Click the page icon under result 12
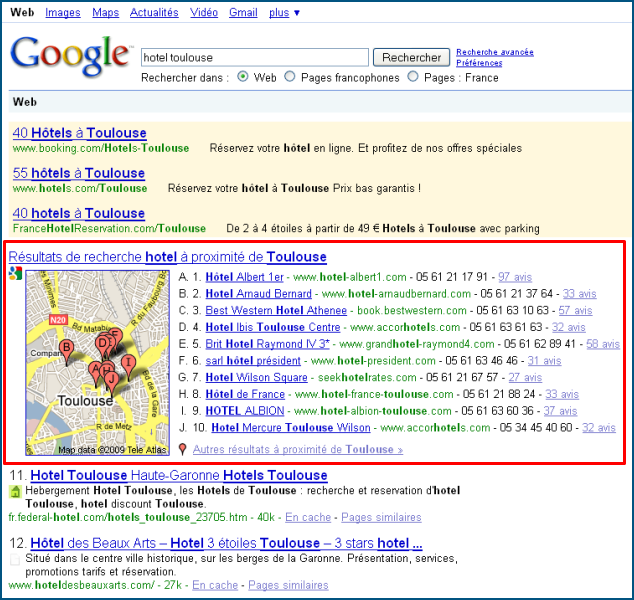Screen dimensions: 634x600 click(x=15, y=560)
